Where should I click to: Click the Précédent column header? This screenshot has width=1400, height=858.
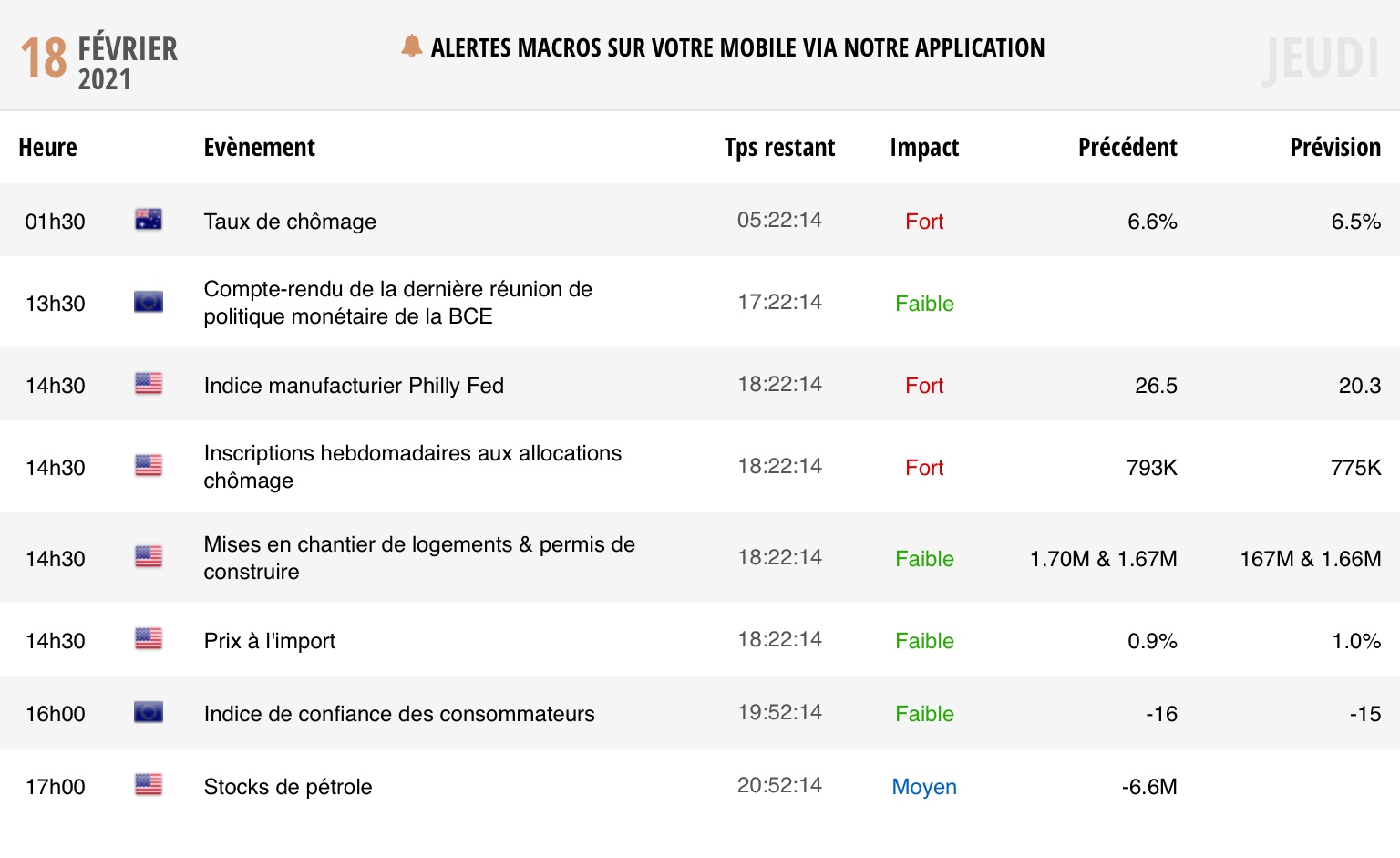1127,148
